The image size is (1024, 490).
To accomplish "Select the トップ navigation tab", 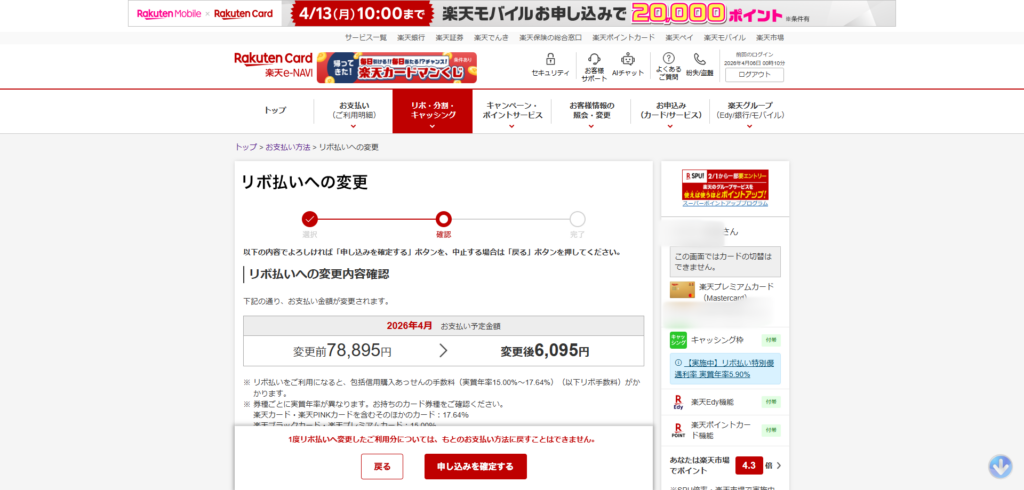I will tap(275, 110).
